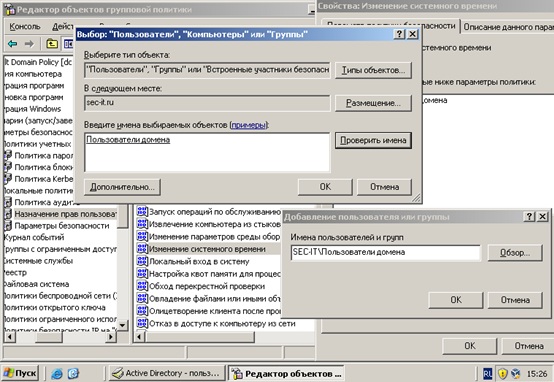This screenshot has height=382, width=554.
Task: Click the forward arrow toolbar icon
Action: (x=29, y=44)
